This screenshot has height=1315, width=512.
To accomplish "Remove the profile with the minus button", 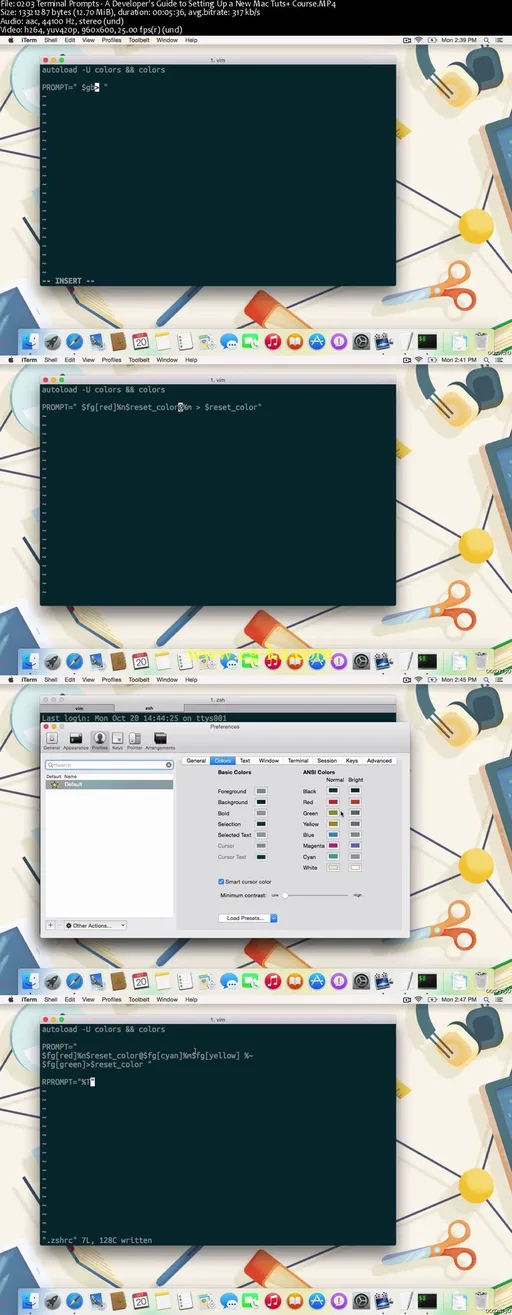I will pos(59,925).
